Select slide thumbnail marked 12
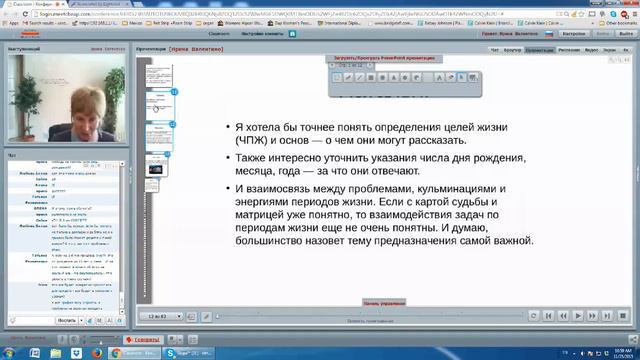This screenshot has height=360, width=640. (x=160, y=138)
